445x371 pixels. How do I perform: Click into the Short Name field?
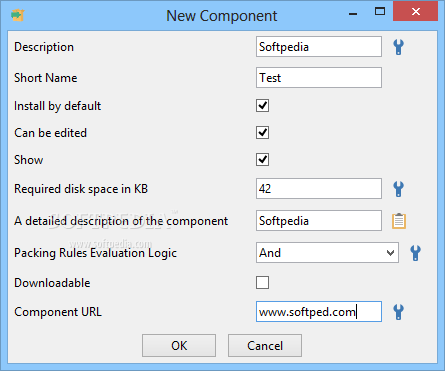pyautogui.click(x=319, y=78)
